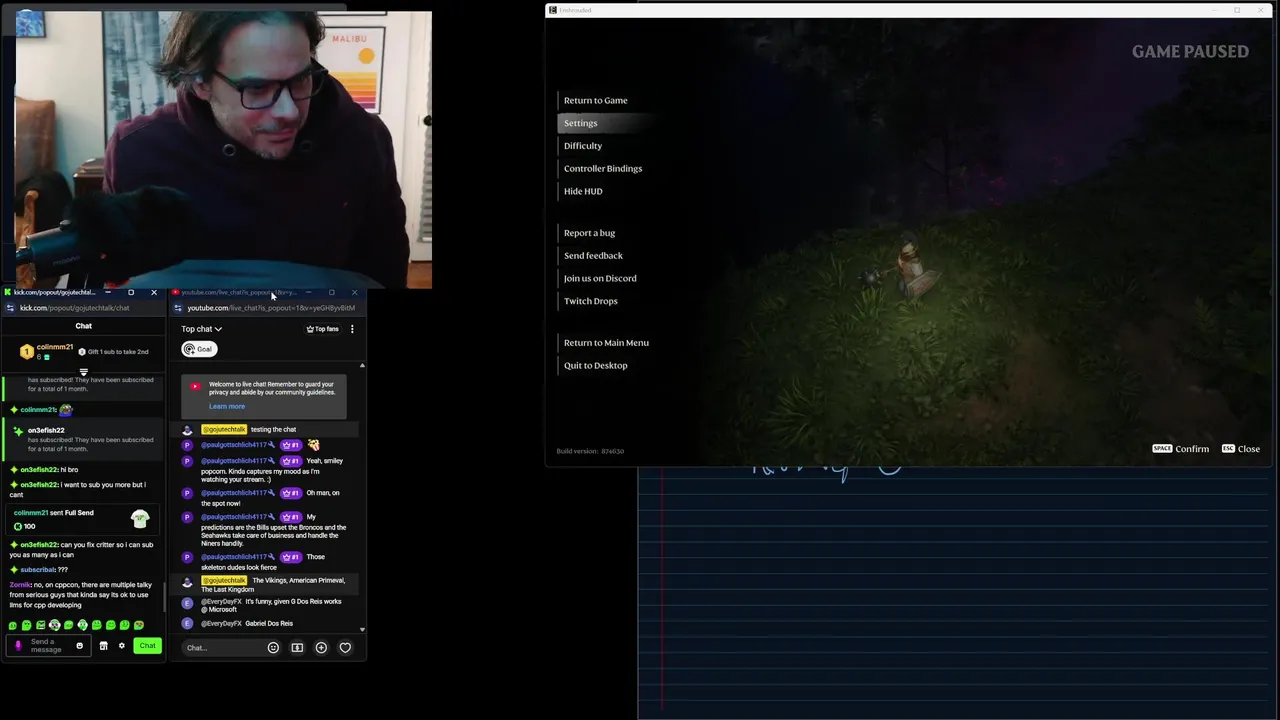Click the #1 badge beside 'Those skeleton dudes'
The image size is (1280, 720).
coord(290,557)
